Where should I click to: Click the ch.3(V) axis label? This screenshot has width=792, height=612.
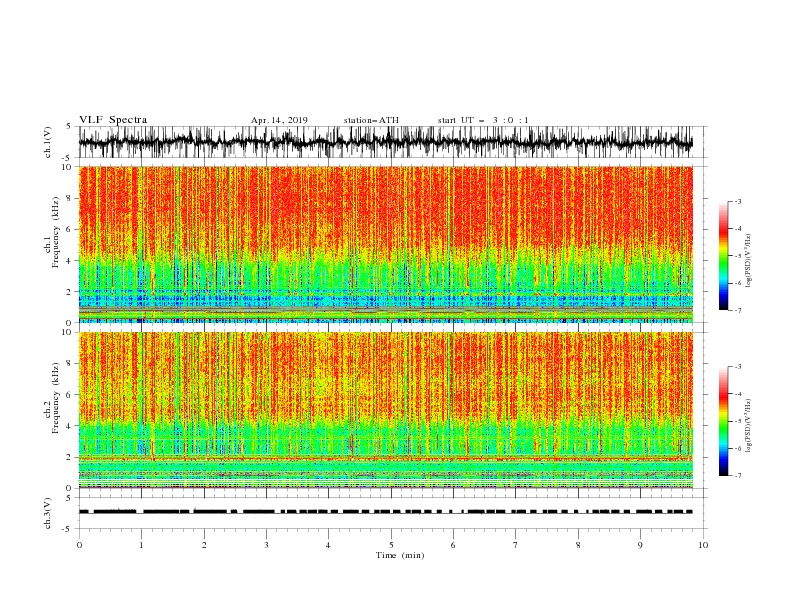pos(48,513)
